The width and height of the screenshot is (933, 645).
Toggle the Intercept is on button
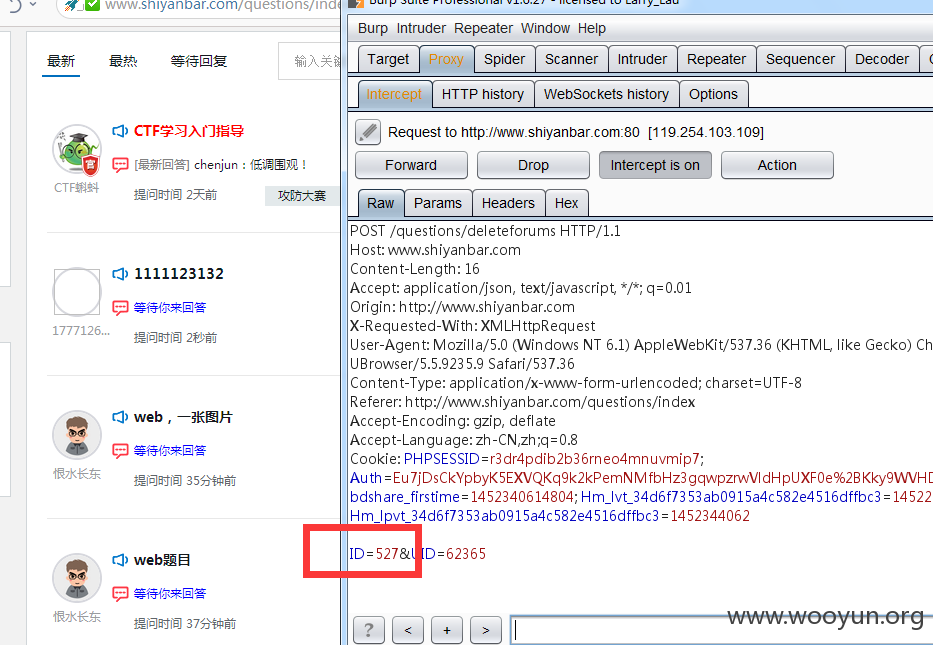655,165
